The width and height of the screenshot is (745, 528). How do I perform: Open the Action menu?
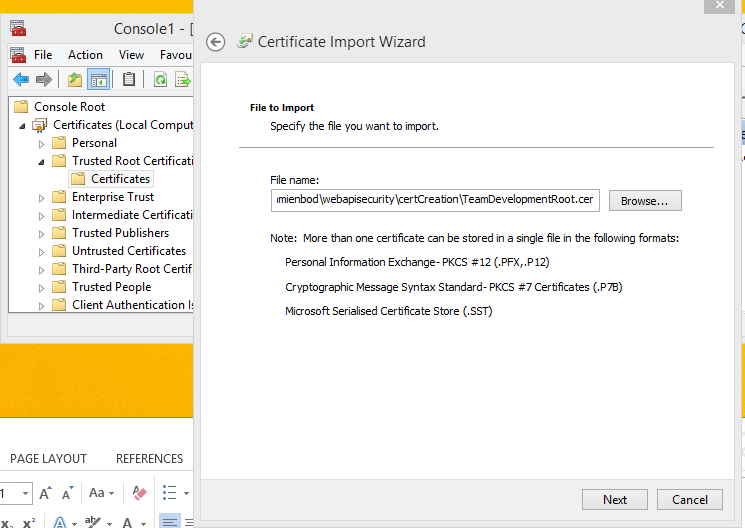click(x=85, y=55)
